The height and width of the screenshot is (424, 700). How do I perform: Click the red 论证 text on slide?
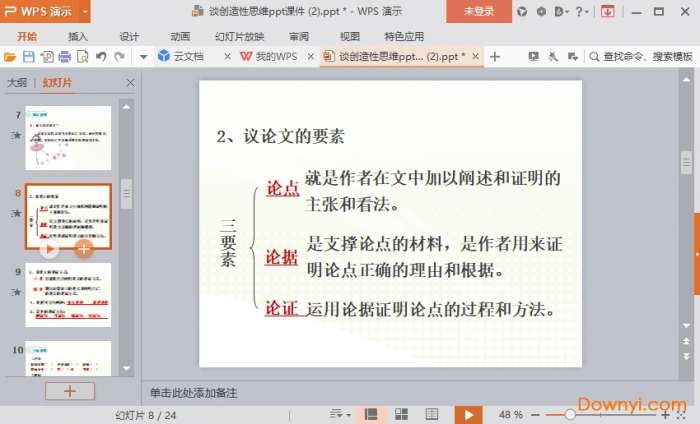tap(281, 308)
